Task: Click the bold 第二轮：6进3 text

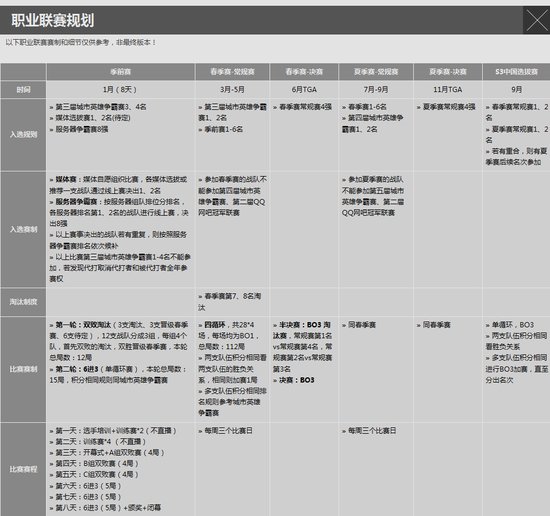Action: click(77, 369)
